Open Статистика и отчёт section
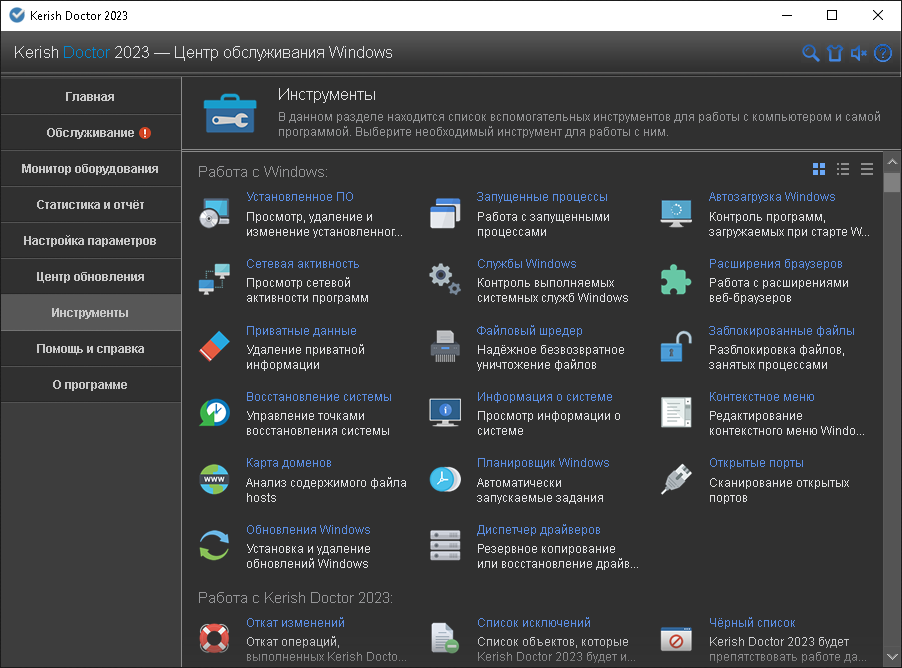 tap(90, 205)
